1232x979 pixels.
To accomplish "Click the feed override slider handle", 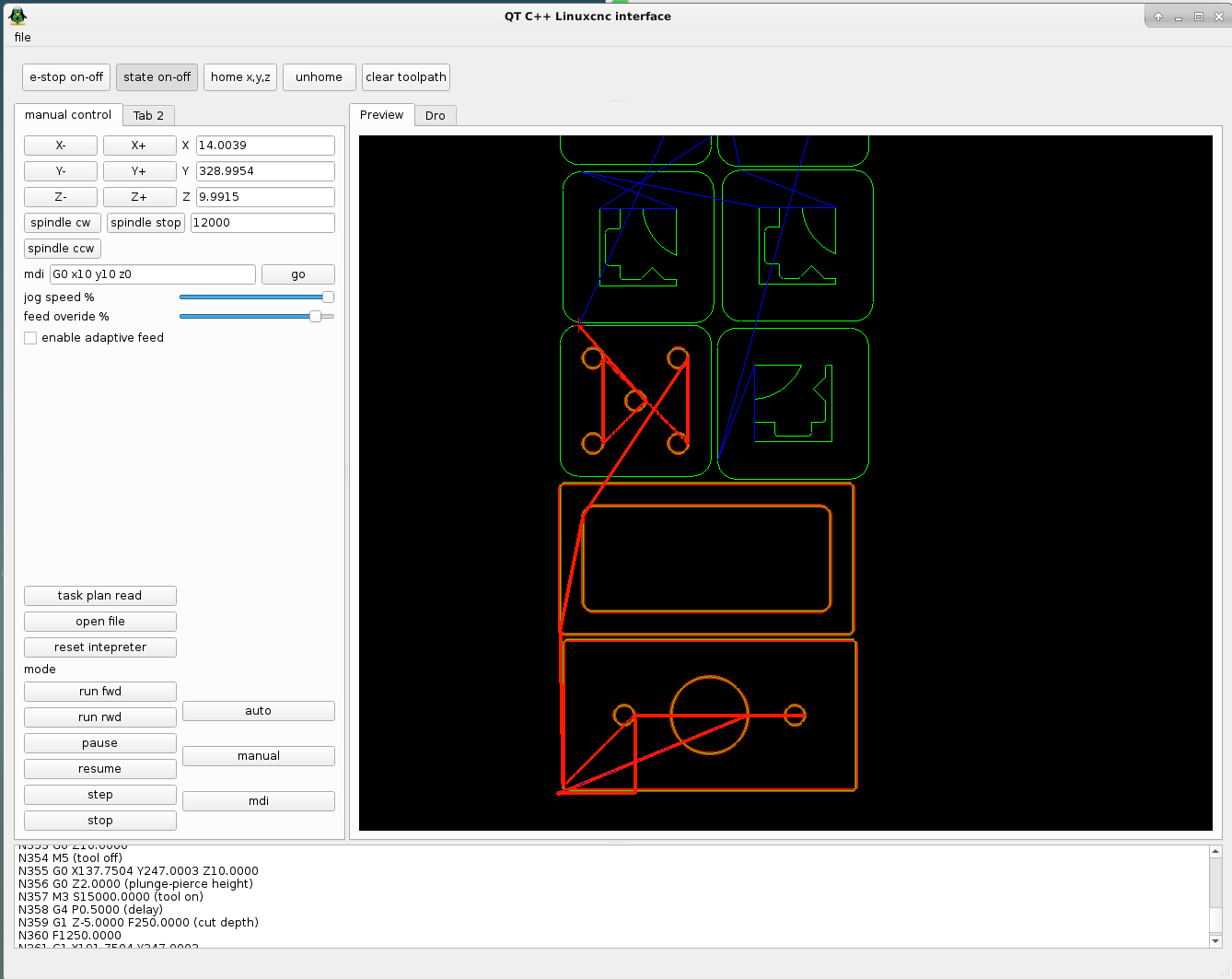I will 316,317.
